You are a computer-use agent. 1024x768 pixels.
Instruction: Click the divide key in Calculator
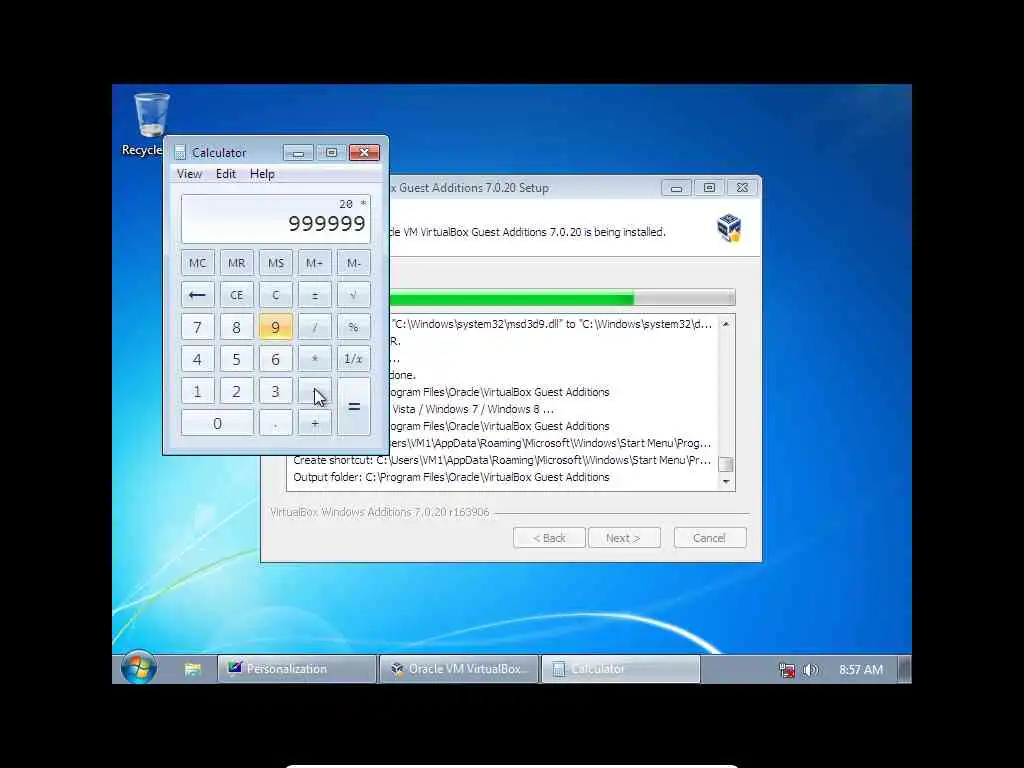[315, 327]
